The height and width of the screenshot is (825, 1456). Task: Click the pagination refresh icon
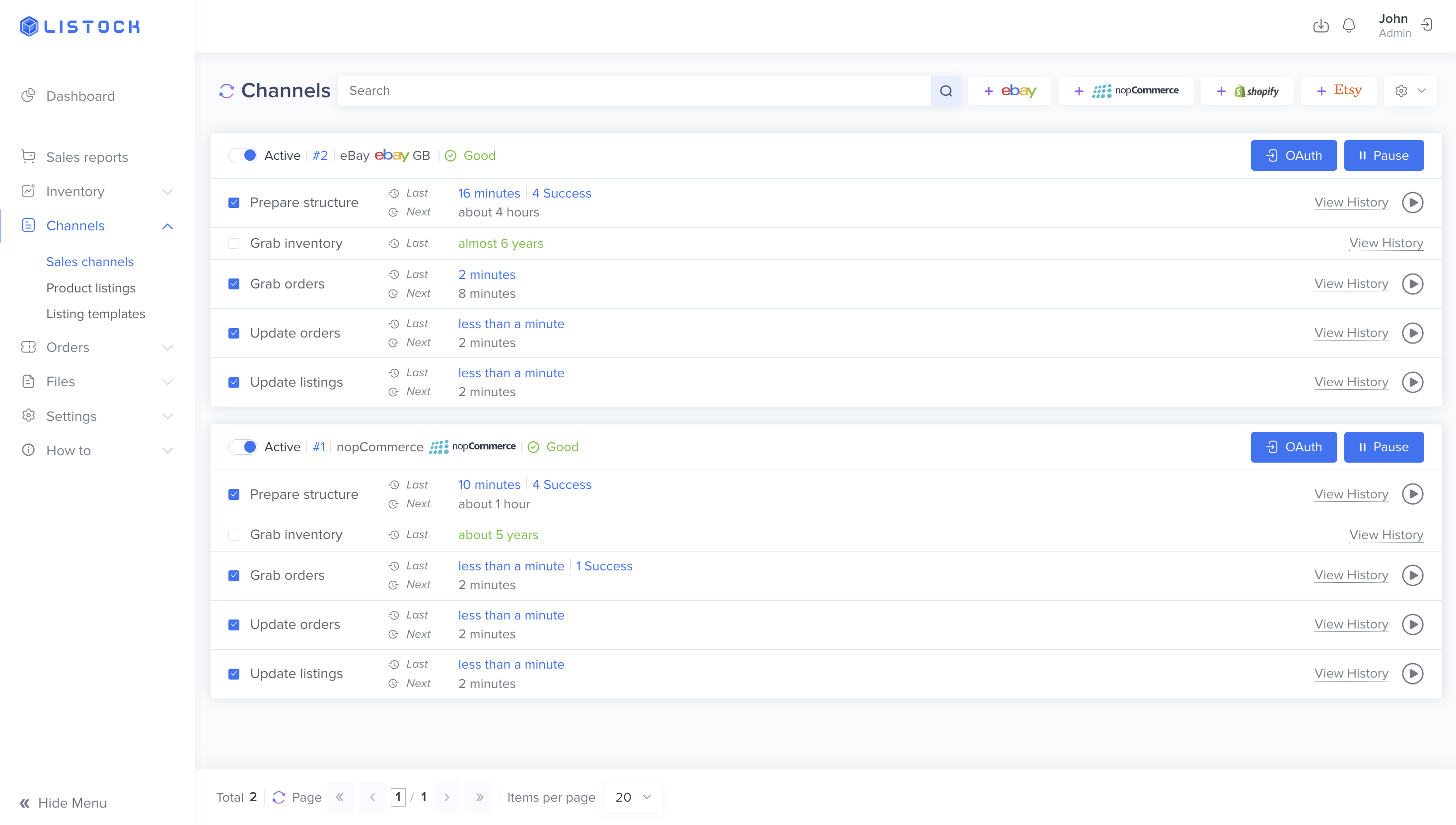coord(279,797)
